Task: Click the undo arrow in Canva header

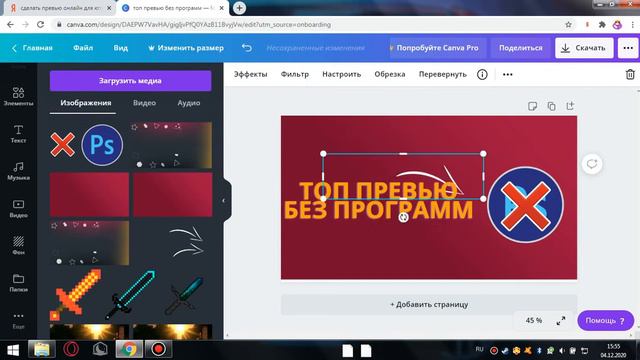Action: coord(247,48)
